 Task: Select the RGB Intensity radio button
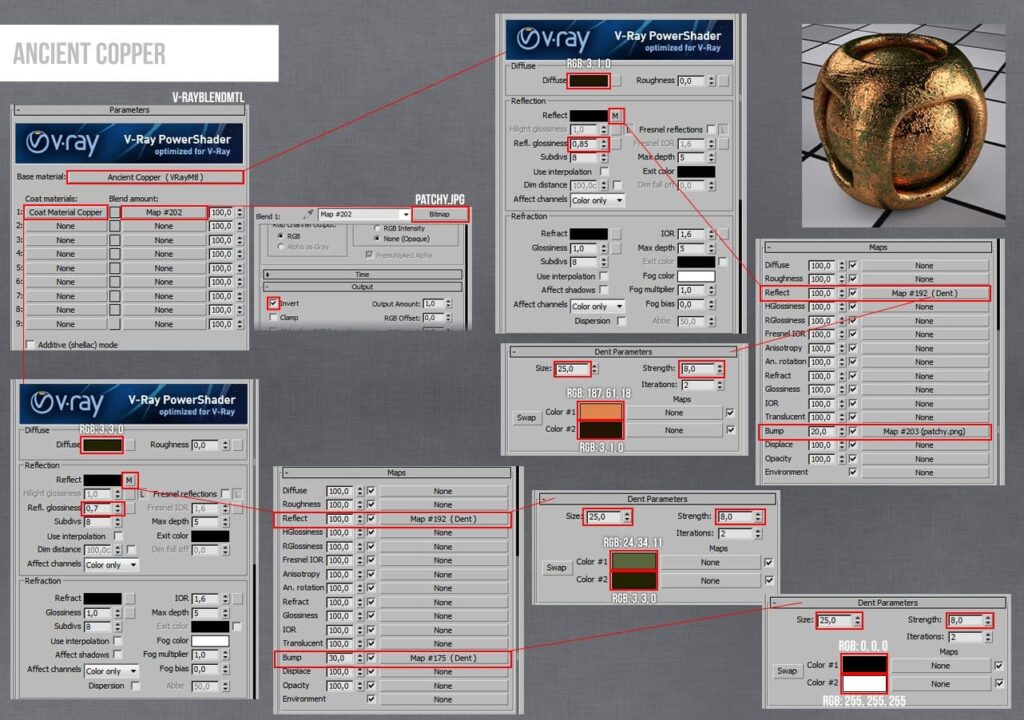(376, 228)
